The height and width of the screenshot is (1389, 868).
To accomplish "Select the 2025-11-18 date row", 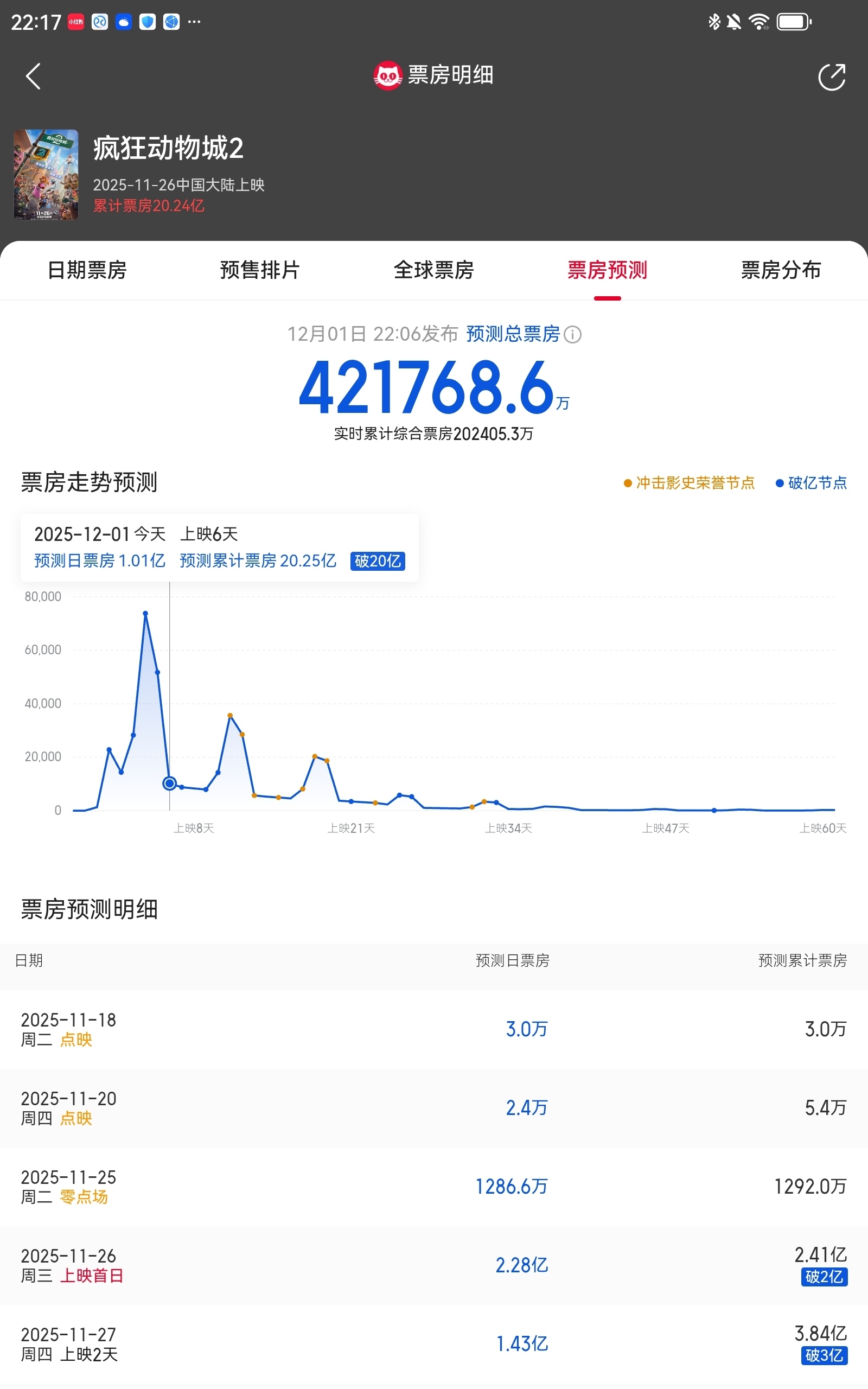I will pyautogui.click(x=434, y=1029).
